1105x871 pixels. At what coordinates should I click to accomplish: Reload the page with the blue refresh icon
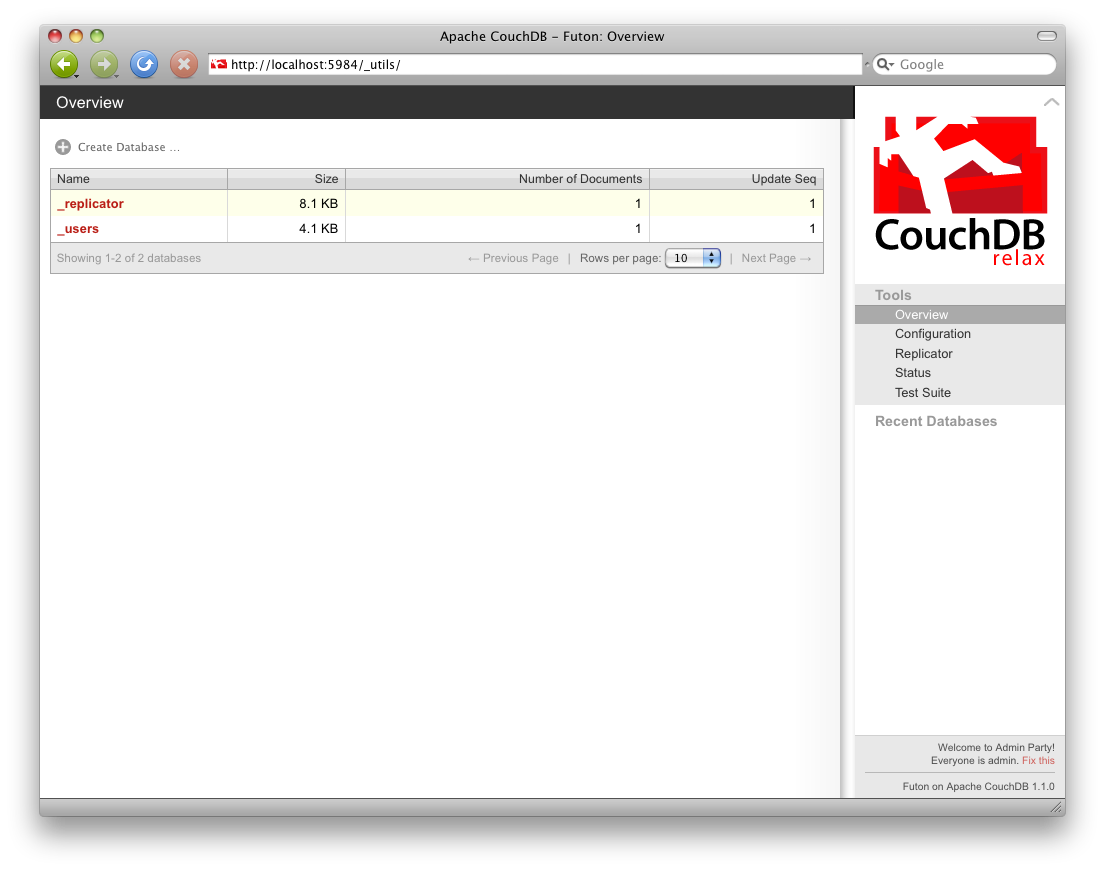144,65
